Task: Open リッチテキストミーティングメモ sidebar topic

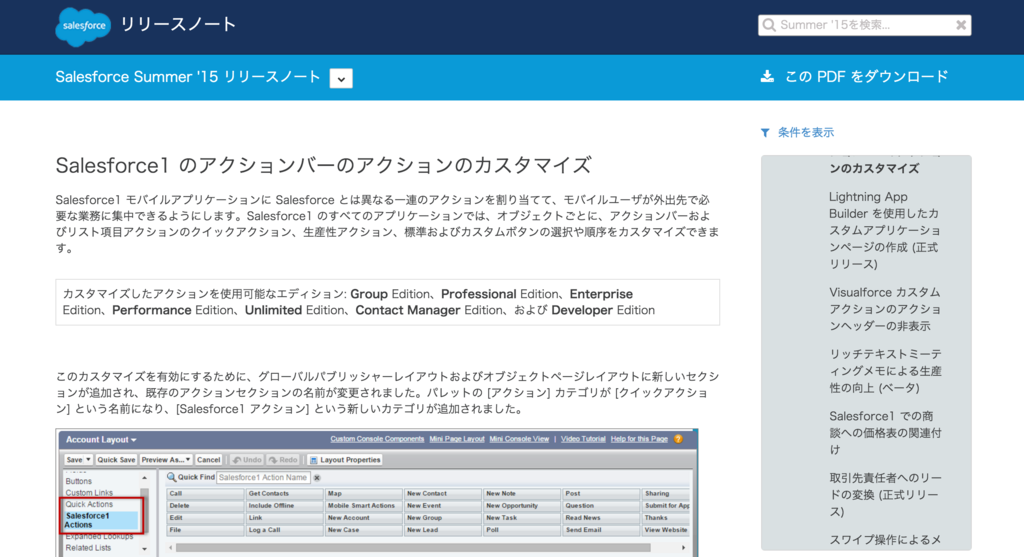Action: tap(884, 371)
